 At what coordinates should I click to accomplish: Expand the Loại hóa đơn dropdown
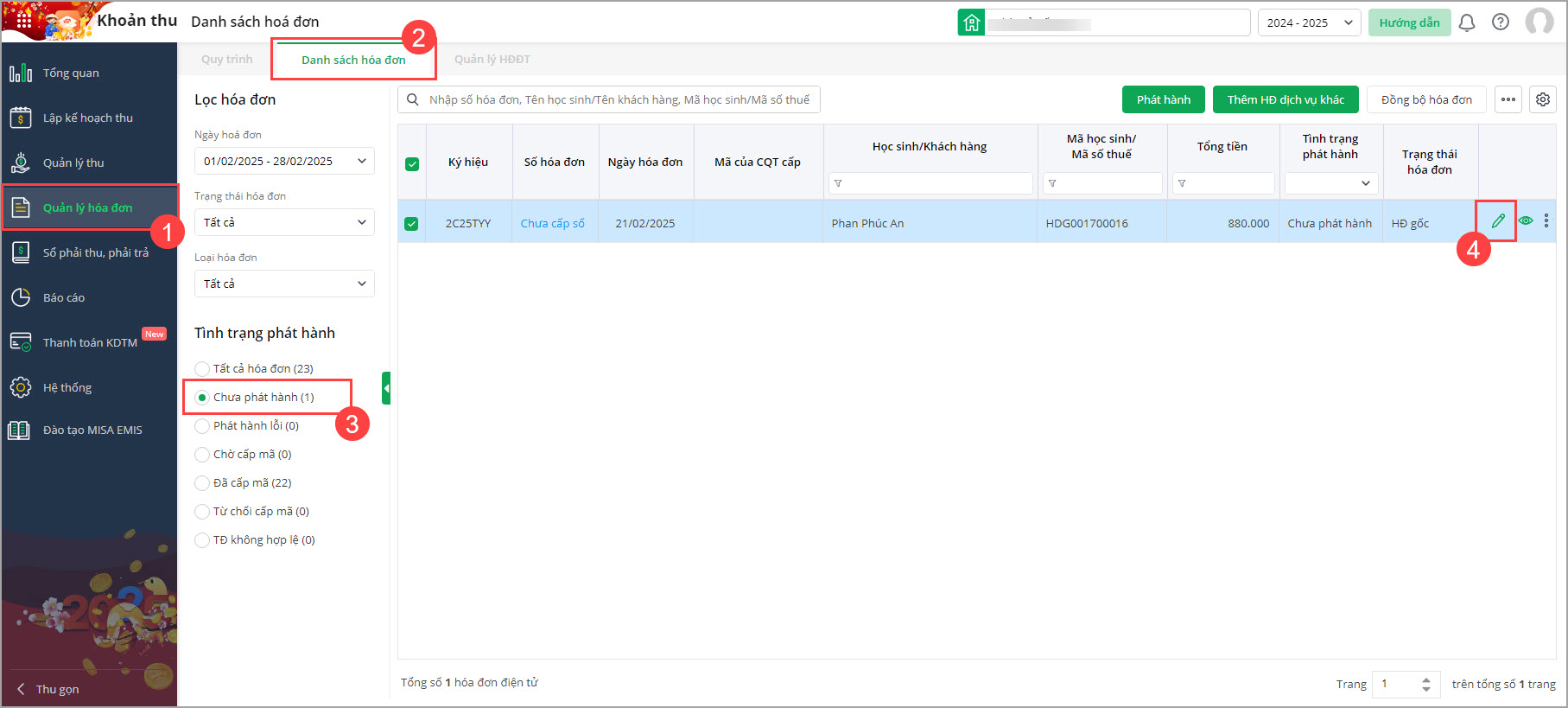tap(284, 284)
